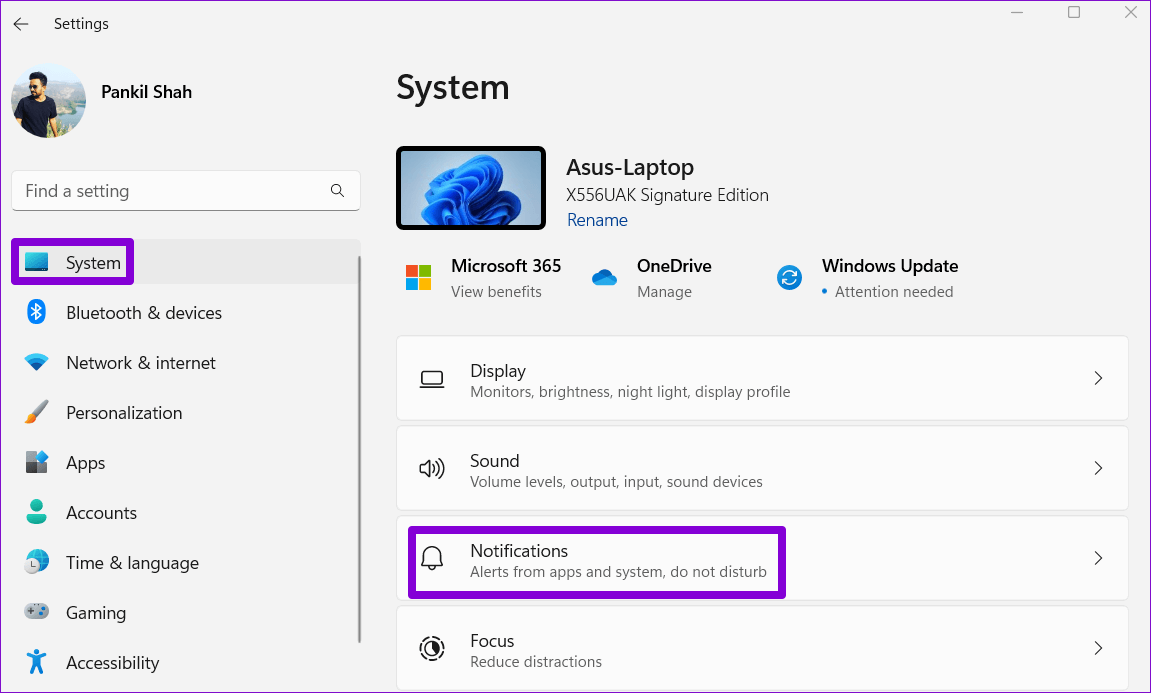Click the sidebar vertical scrollbar
Viewport: 1151px width, 693px height.
click(x=359, y=448)
